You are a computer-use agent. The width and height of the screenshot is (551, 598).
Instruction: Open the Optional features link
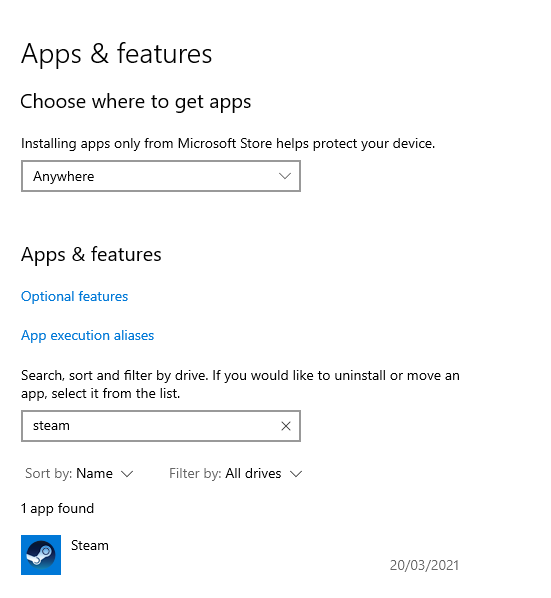pyautogui.click(x=74, y=296)
